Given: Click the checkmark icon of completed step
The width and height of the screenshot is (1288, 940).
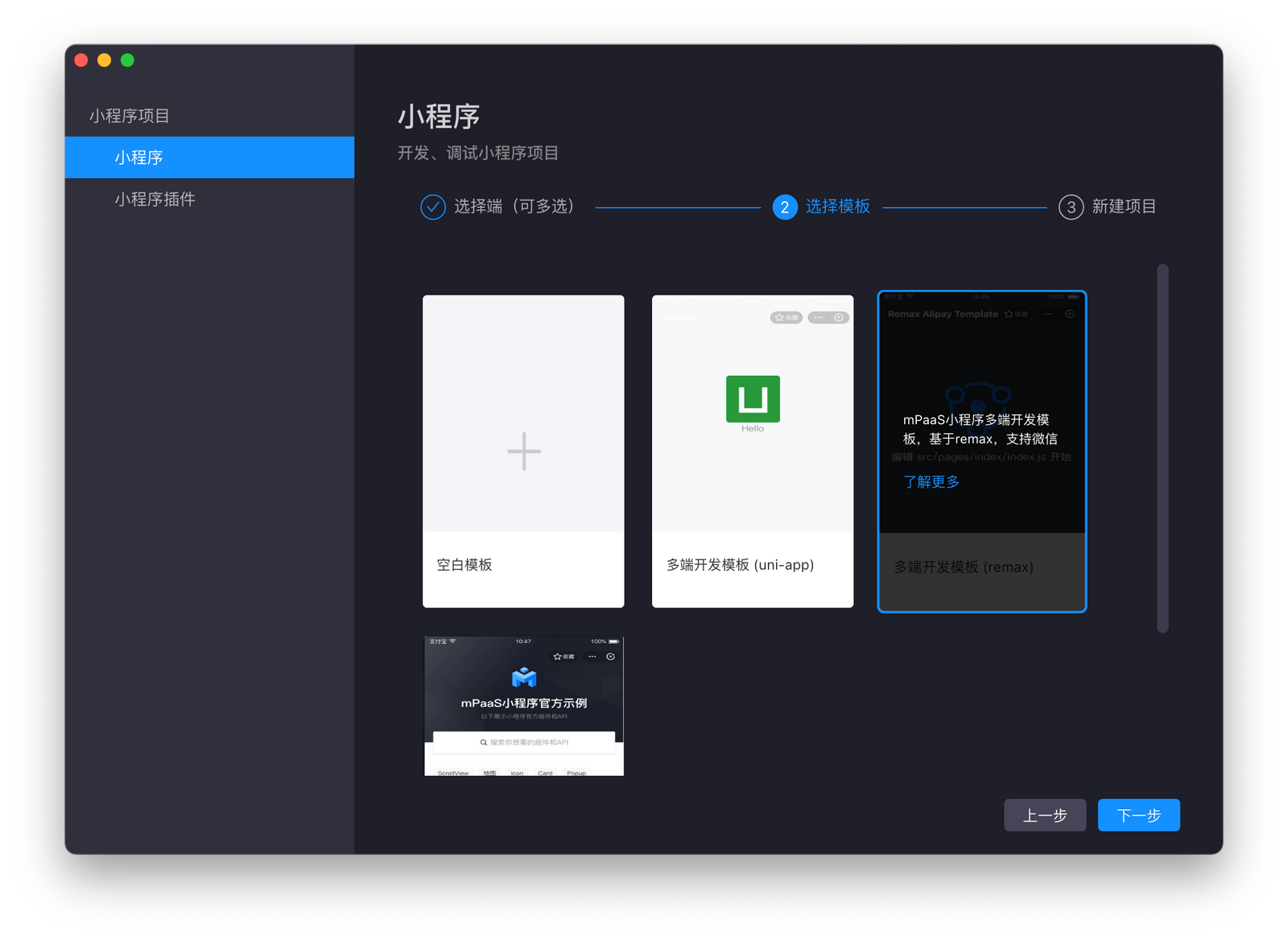Looking at the screenshot, I should 433,207.
